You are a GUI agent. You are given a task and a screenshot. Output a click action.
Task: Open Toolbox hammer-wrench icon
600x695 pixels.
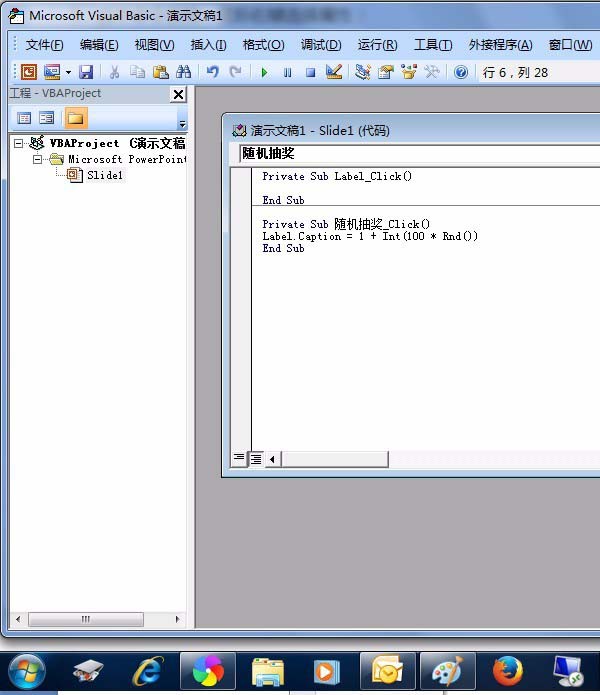point(432,72)
